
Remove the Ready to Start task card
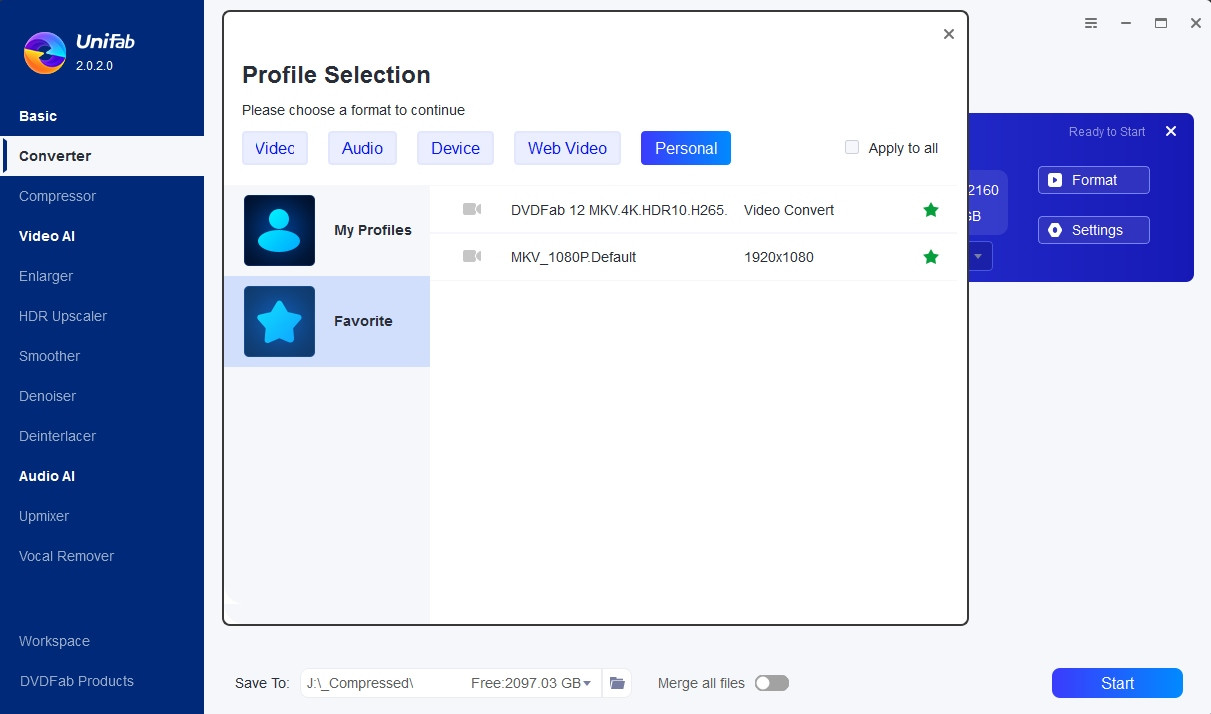(1171, 131)
